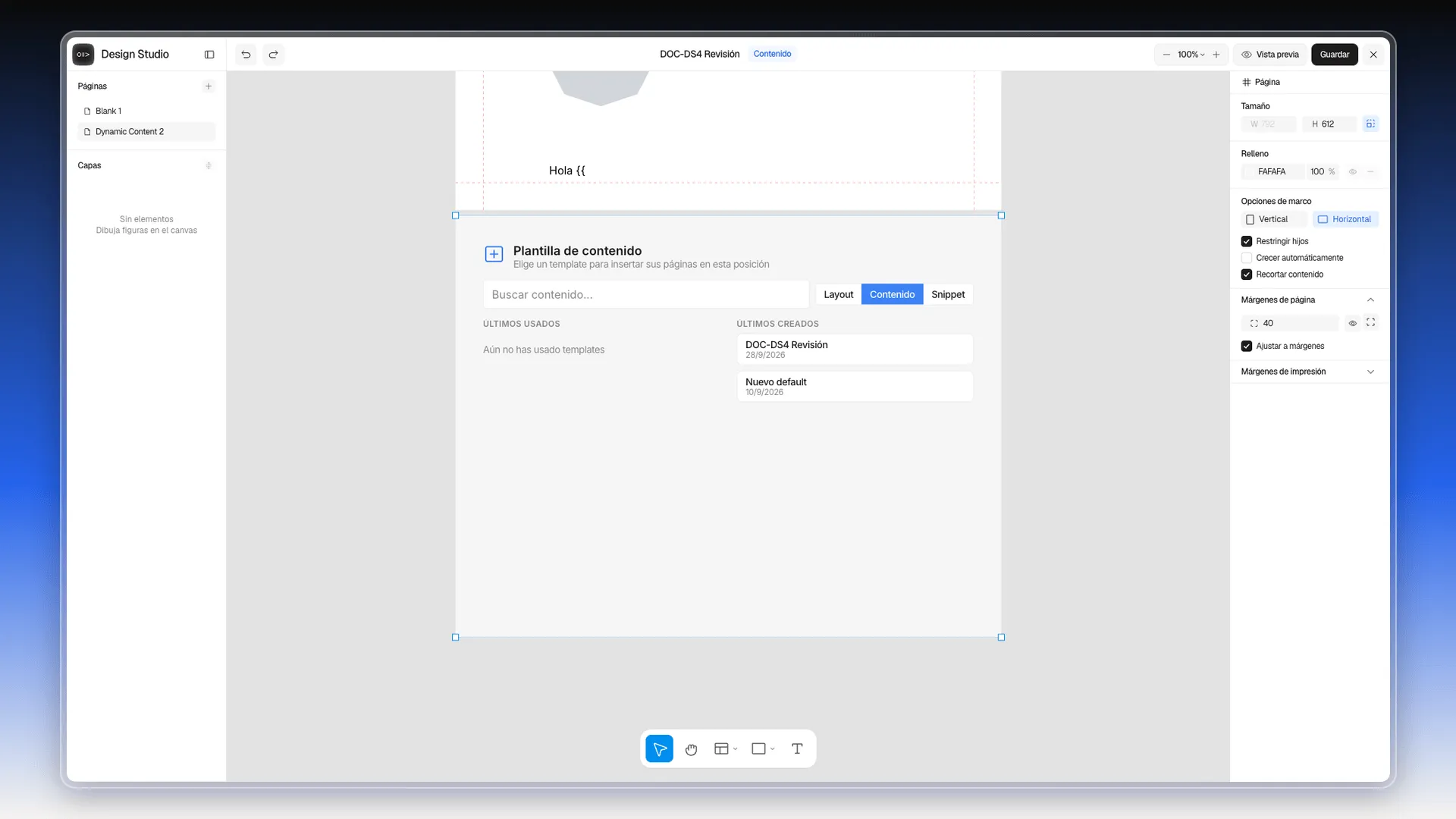Click the Vista previa button
Viewport: 1456px width, 819px height.
1270,55
